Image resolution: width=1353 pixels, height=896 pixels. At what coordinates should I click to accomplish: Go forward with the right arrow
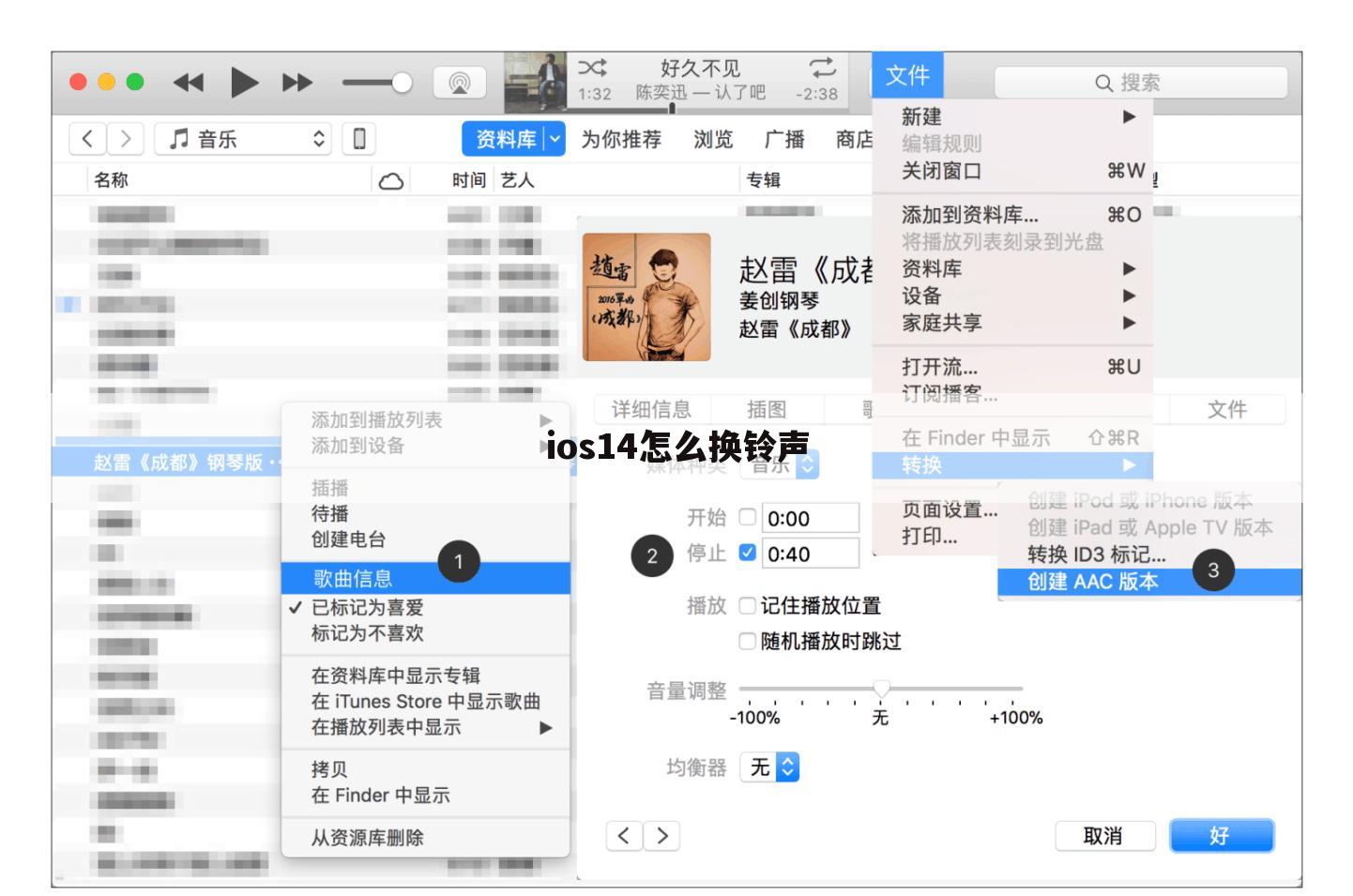point(126,139)
